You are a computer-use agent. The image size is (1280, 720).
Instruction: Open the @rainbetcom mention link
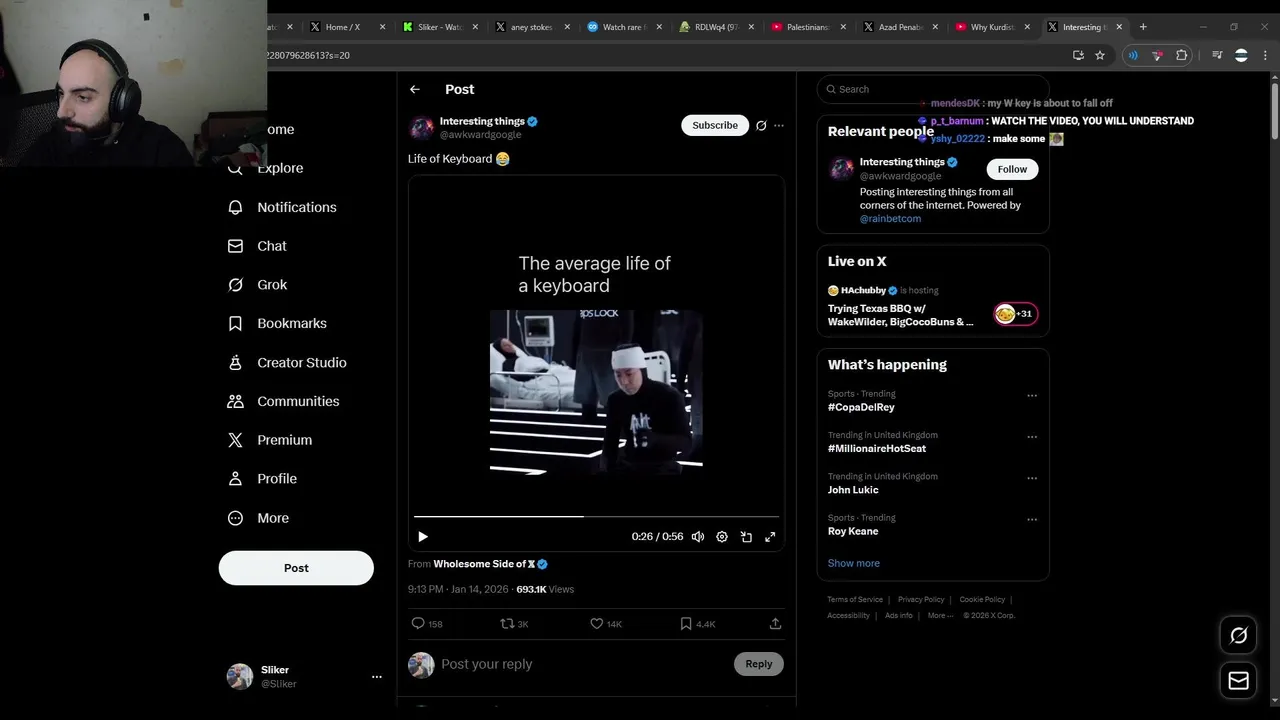[890, 219]
